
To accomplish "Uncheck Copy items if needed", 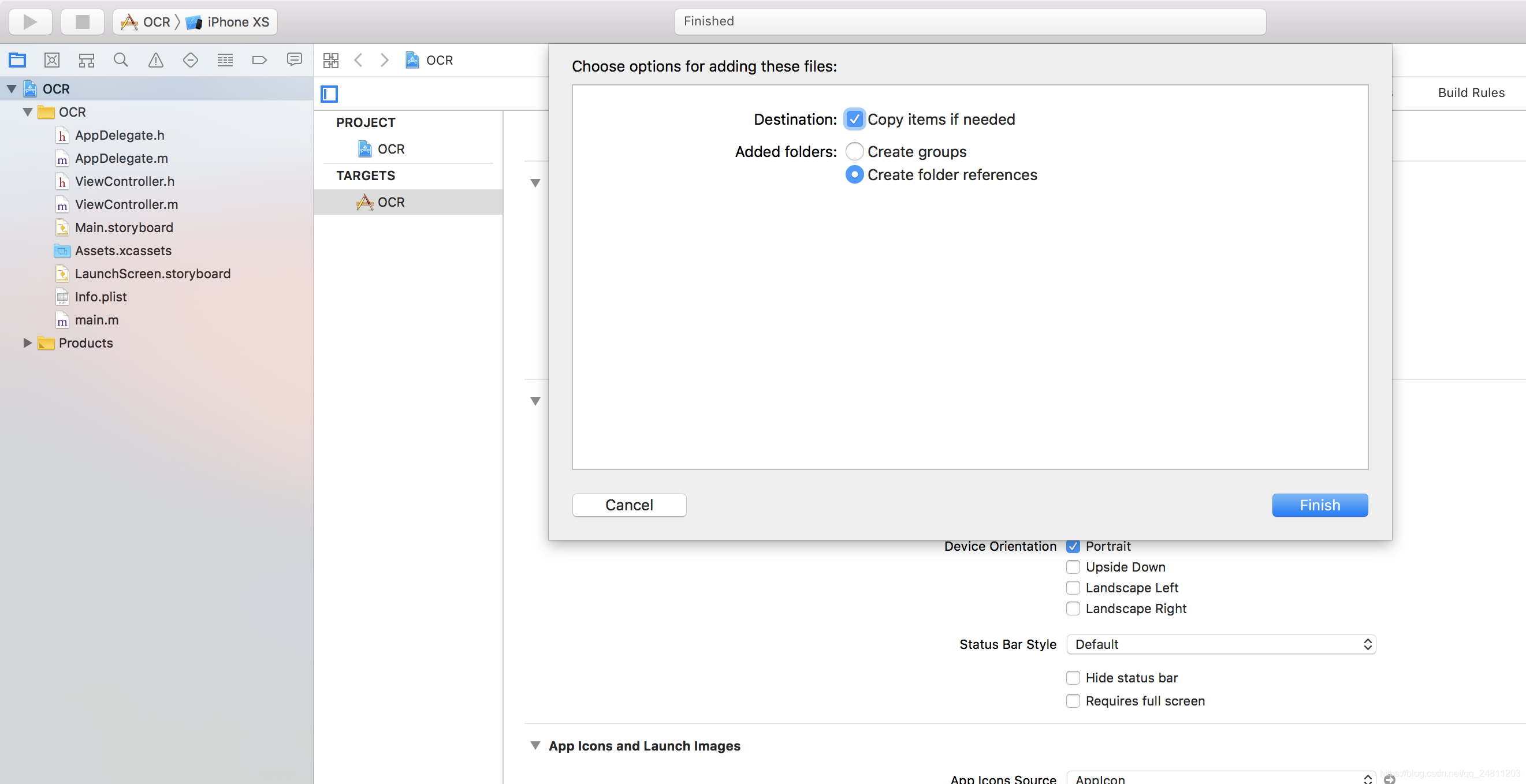I will point(854,119).
